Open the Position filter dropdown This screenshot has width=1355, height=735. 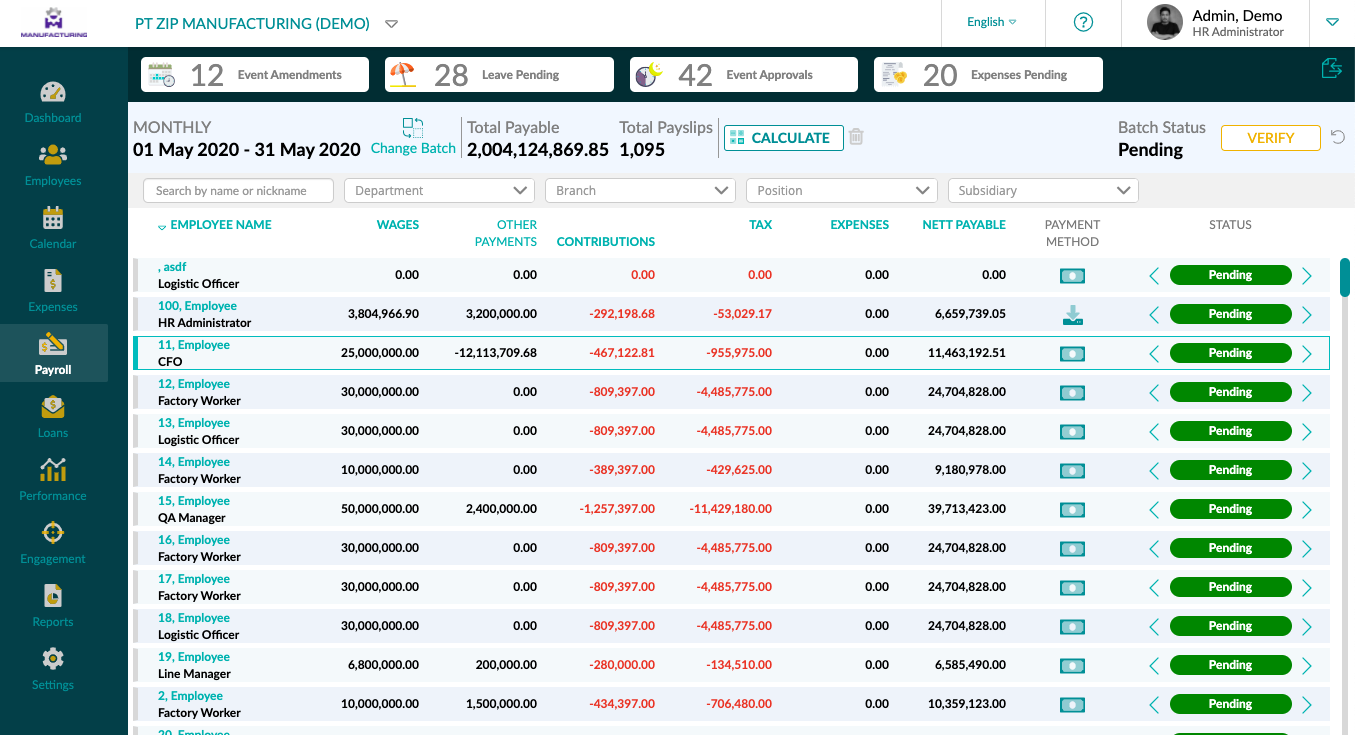pyautogui.click(x=841, y=191)
